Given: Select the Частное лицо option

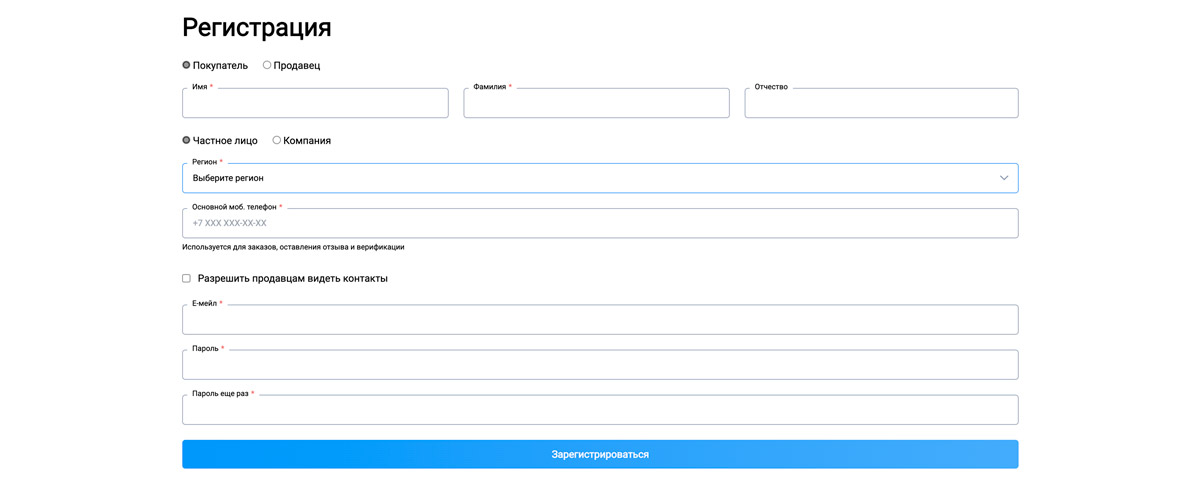Looking at the screenshot, I should point(186,140).
